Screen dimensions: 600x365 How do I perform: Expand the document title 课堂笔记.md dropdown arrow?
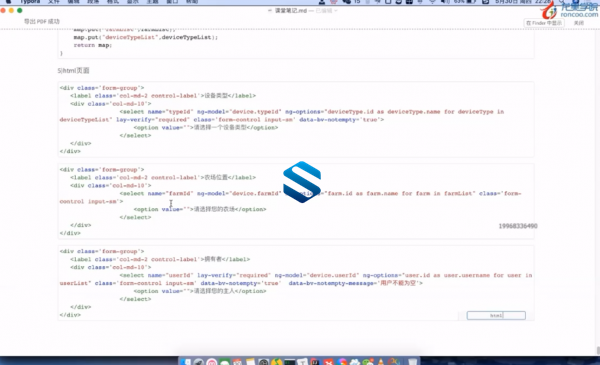click(336, 11)
